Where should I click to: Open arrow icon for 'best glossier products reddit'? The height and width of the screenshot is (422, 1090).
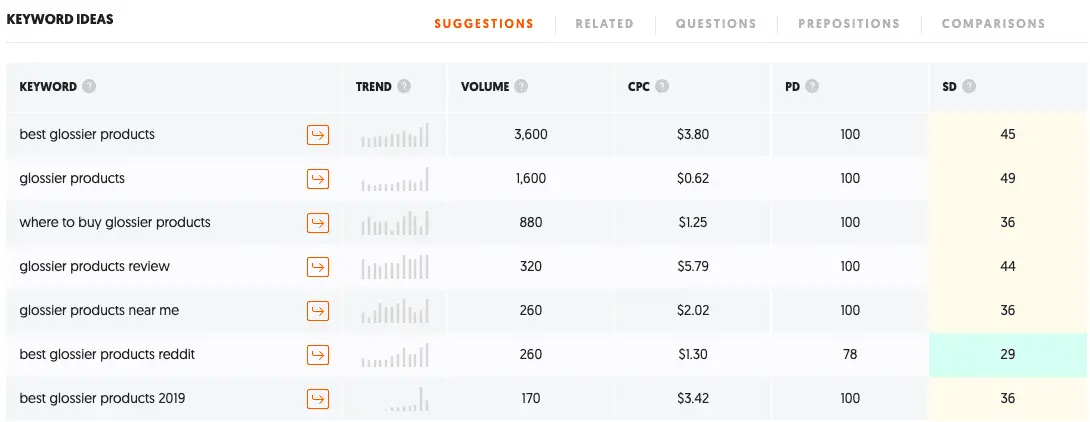[318, 355]
